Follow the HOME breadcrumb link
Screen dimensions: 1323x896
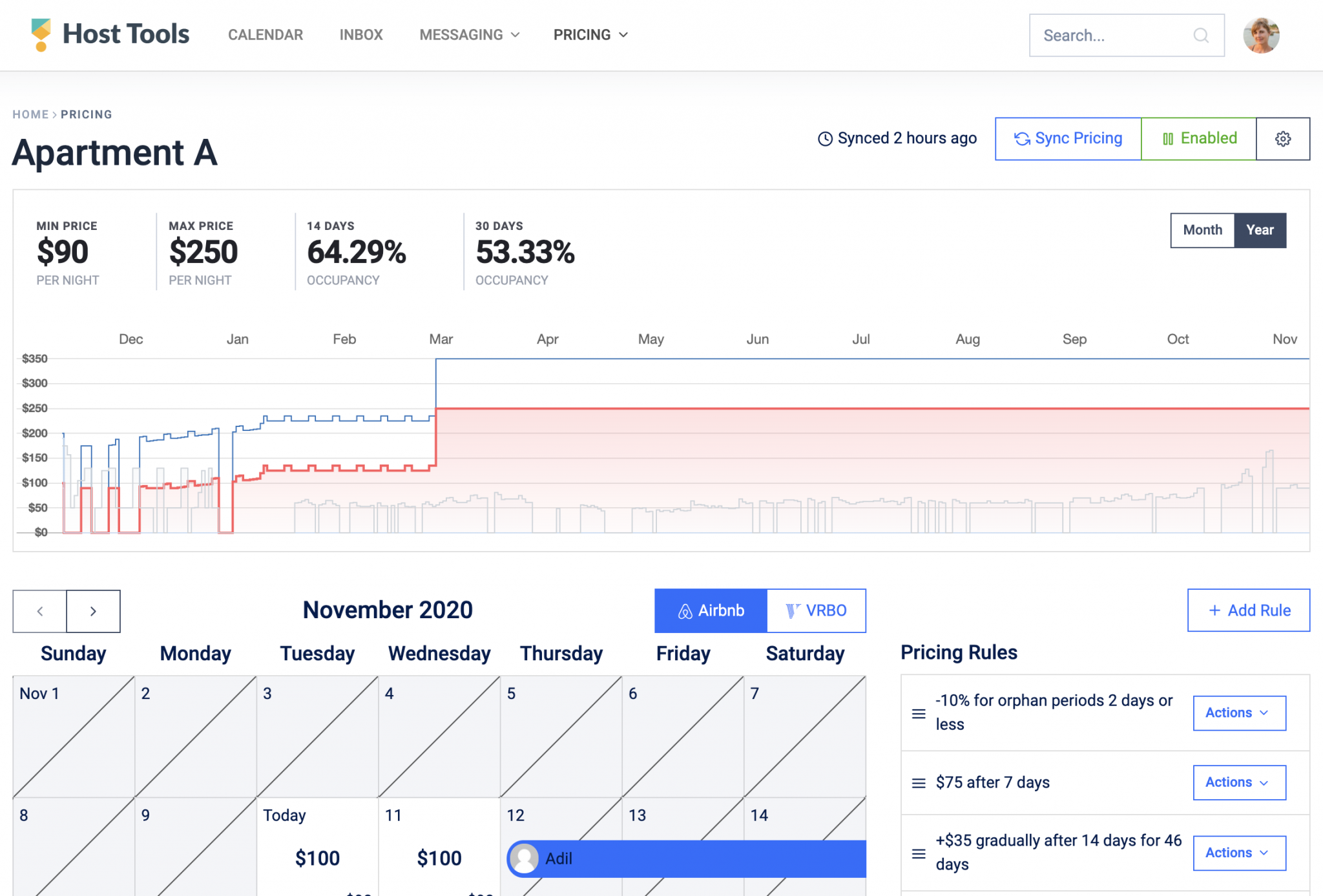coord(30,114)
